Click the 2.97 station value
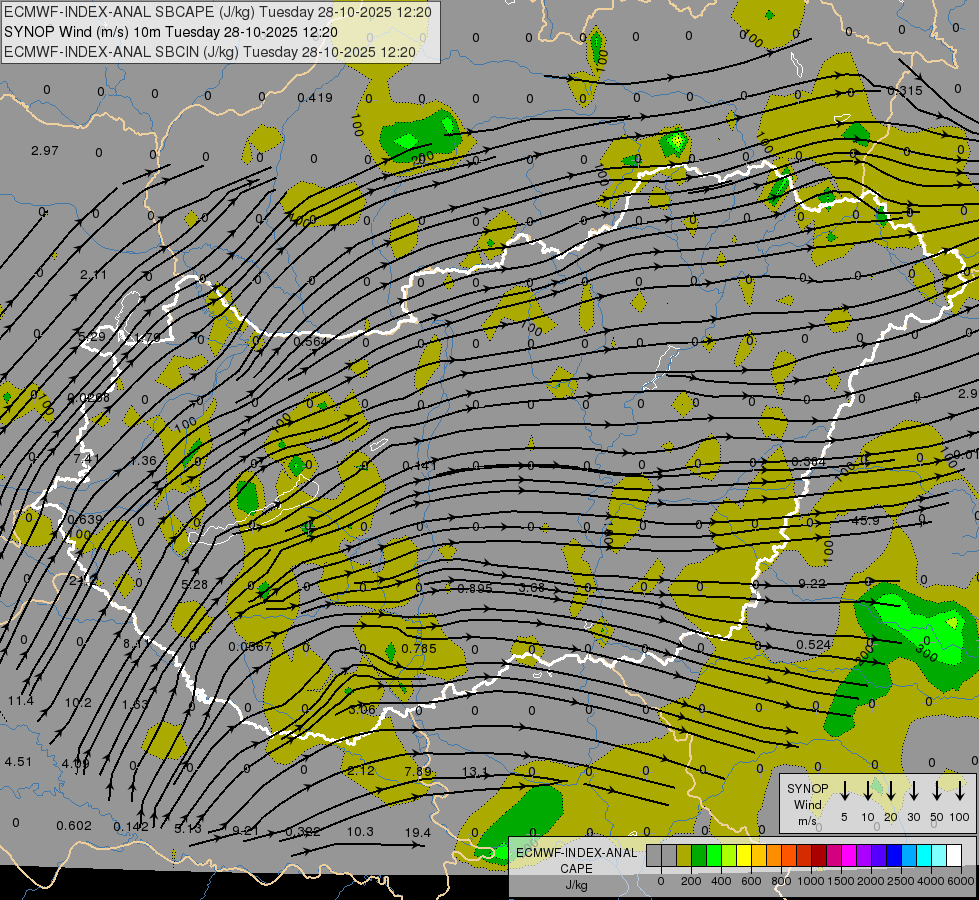Screen dimensions: 979x900 point(44,151)
